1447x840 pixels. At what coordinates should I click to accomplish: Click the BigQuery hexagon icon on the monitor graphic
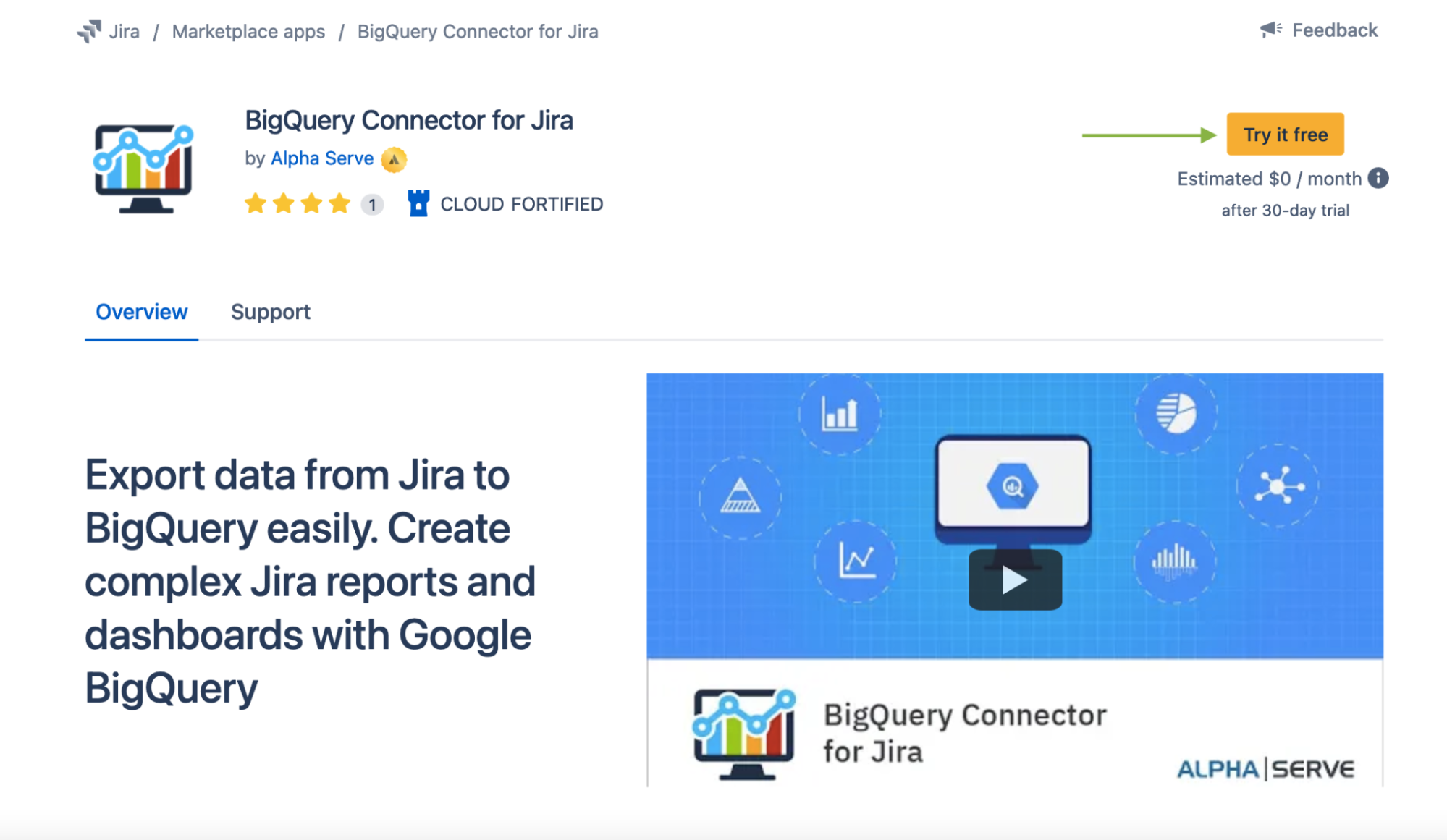tap(1012, 486)
